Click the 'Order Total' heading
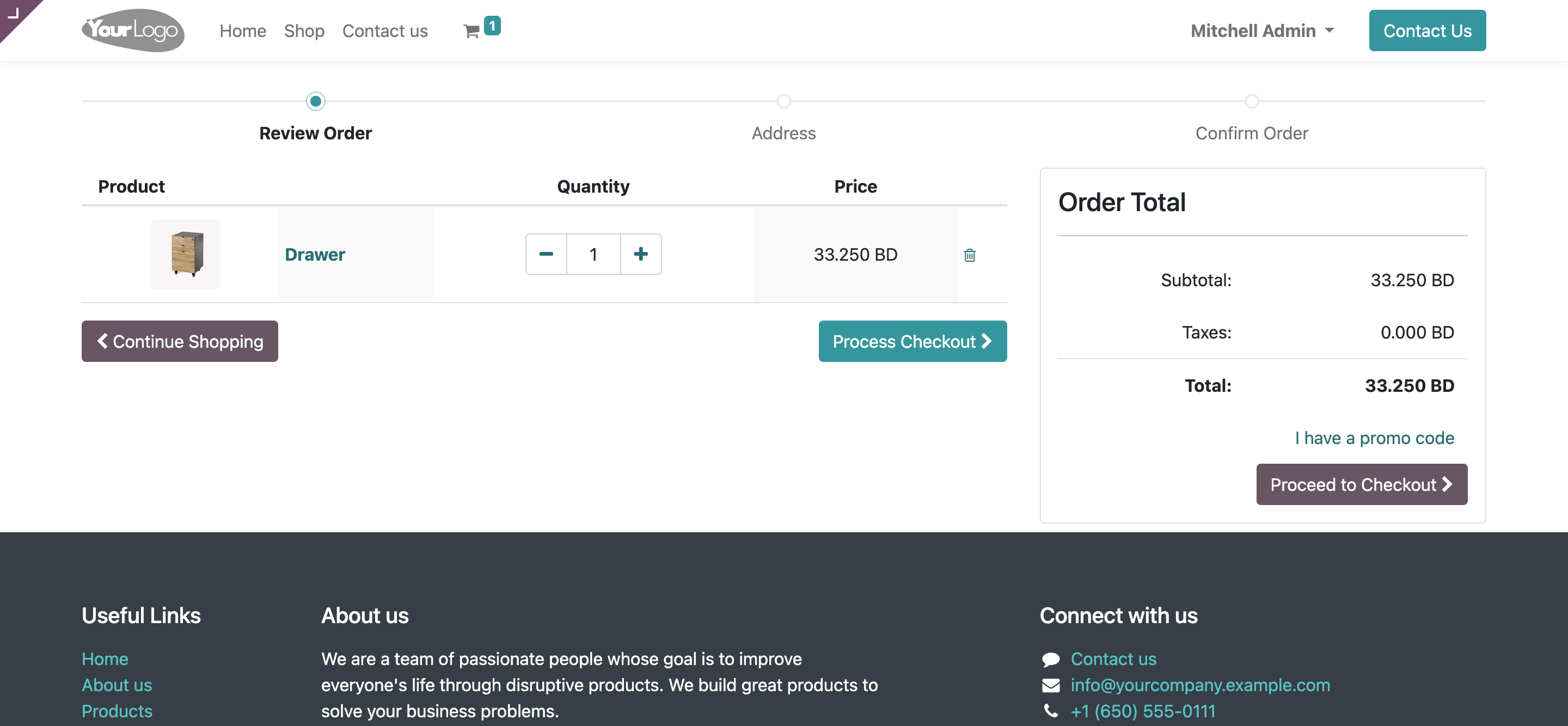 click(1122, 202)
